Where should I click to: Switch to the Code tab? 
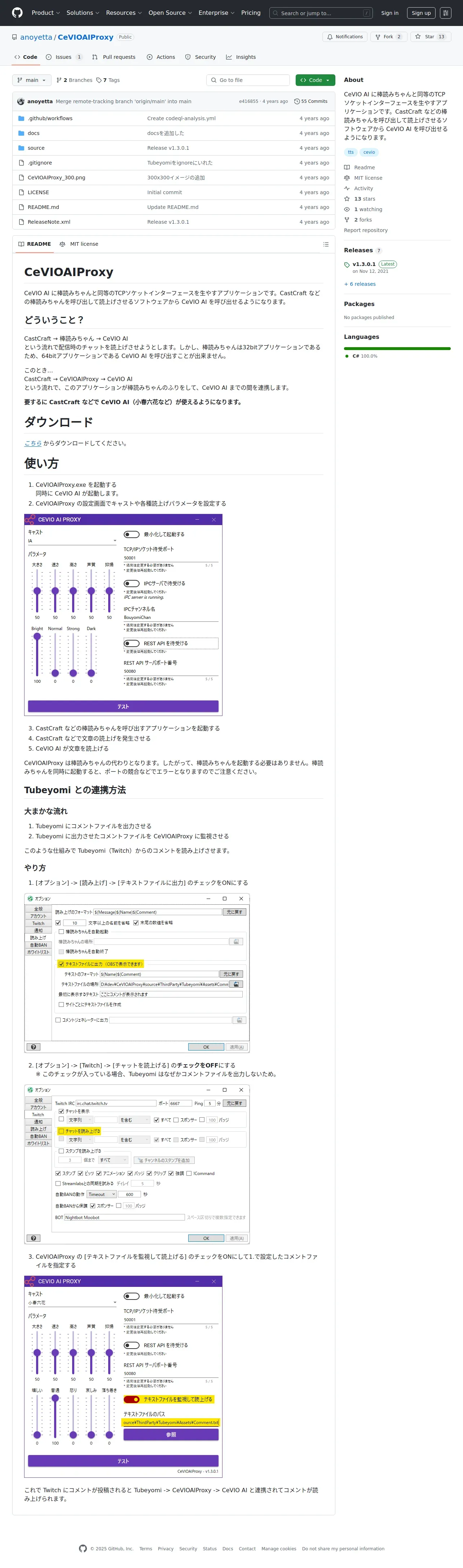(x=26, y=57)
